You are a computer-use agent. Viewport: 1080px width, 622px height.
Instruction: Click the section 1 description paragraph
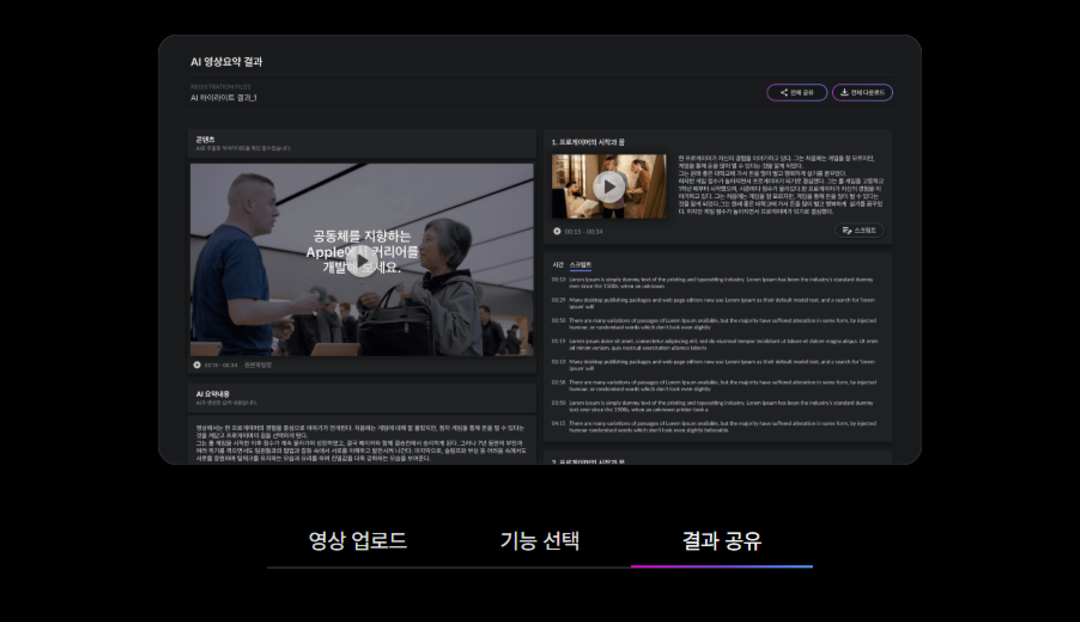pos(780,185)
